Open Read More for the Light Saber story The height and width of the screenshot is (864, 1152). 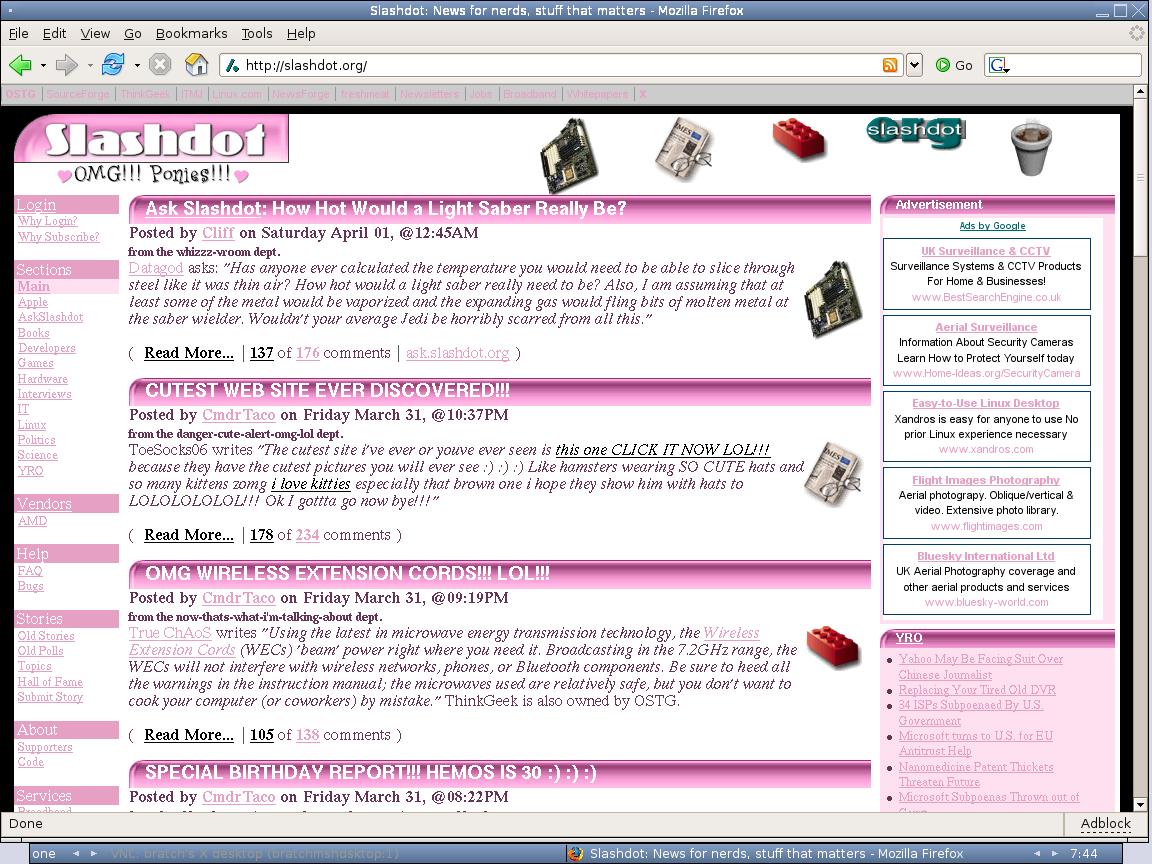click(189, 353)
